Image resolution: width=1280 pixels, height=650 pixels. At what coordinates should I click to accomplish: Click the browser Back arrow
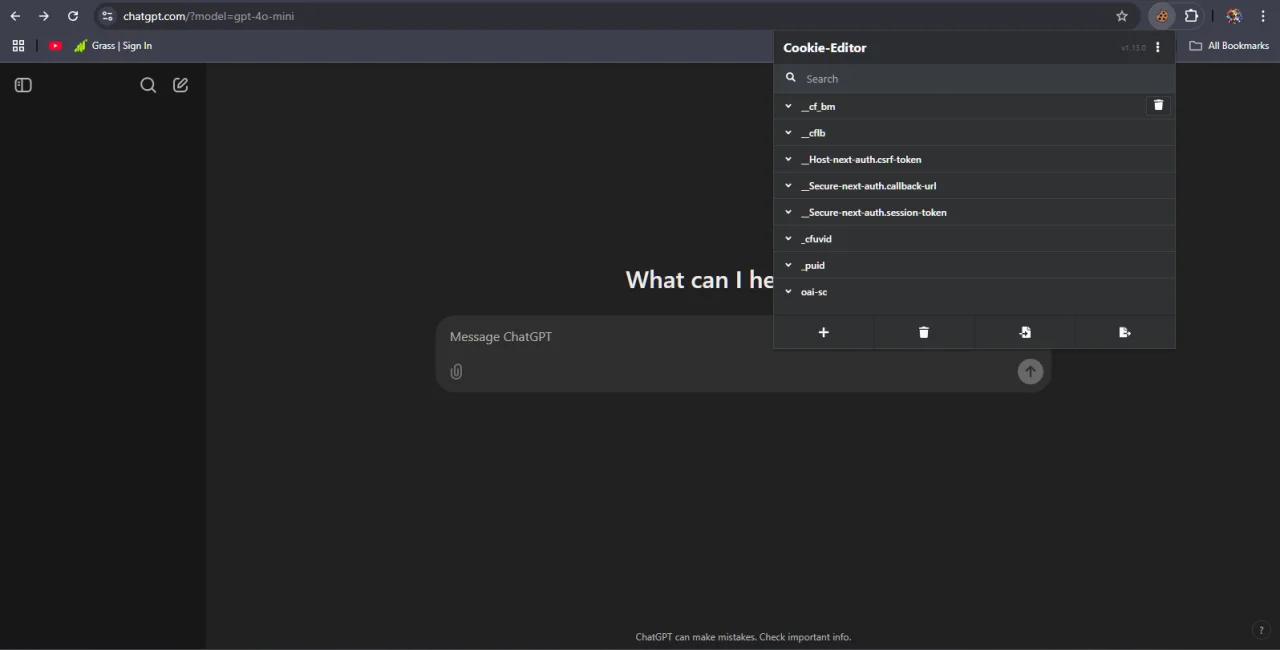pos(15,16)
